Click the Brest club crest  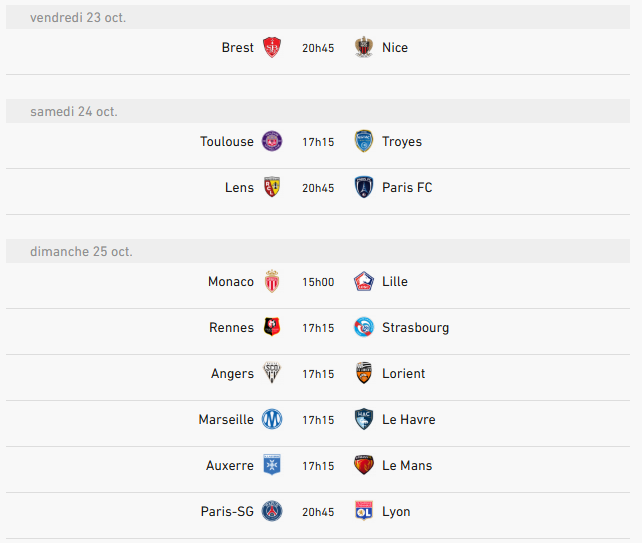tap(272, 48)
